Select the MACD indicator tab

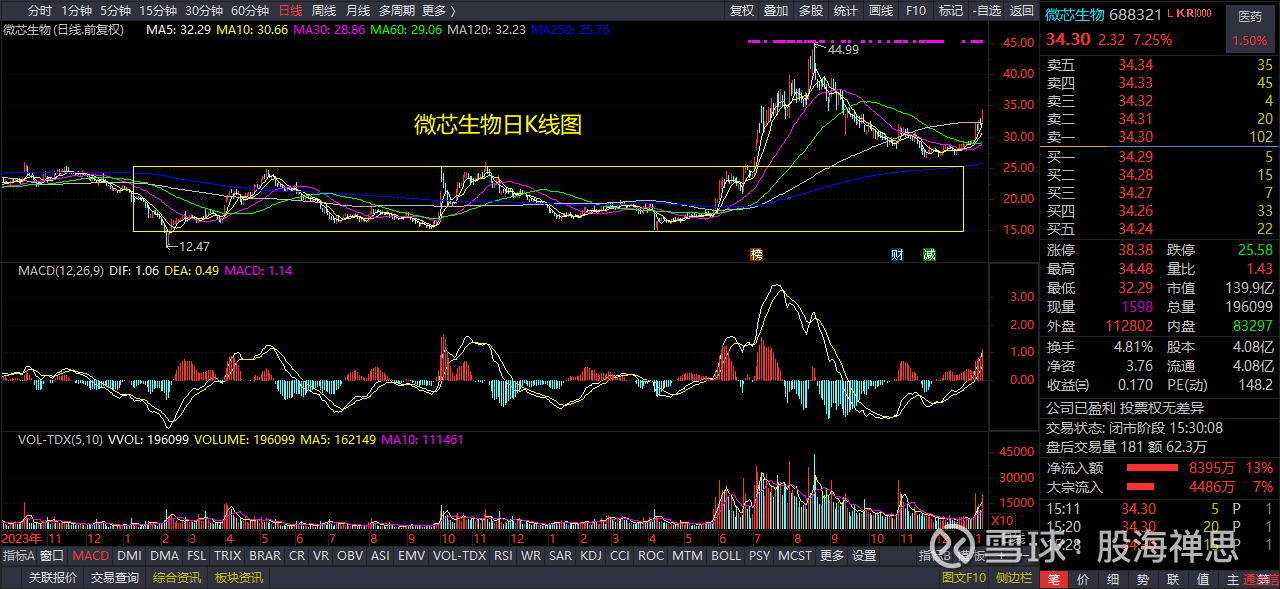point(91,556)
